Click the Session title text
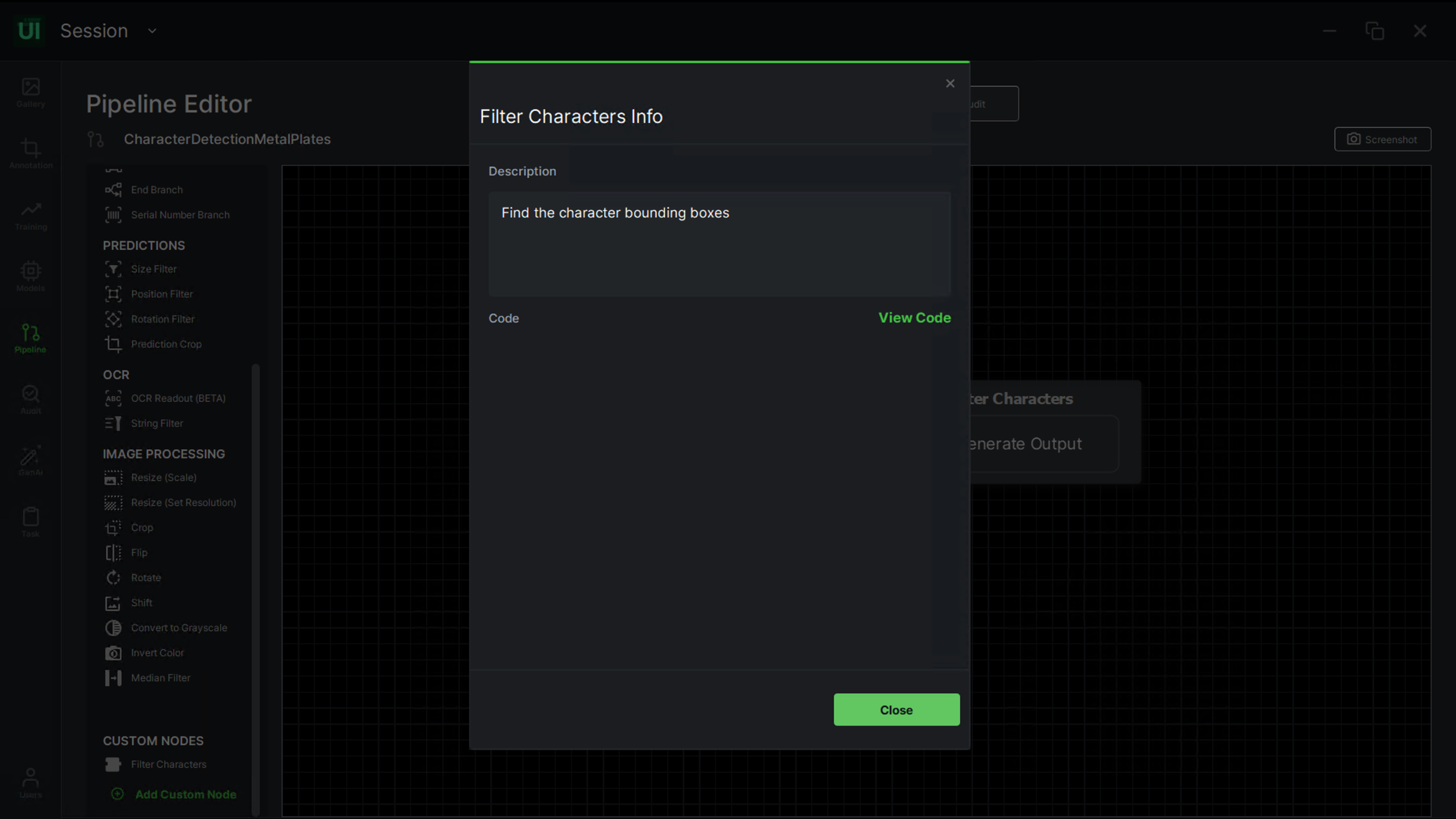Viewport: 1456px width, 819px height. pyautogui.click(x=94, y=31)
